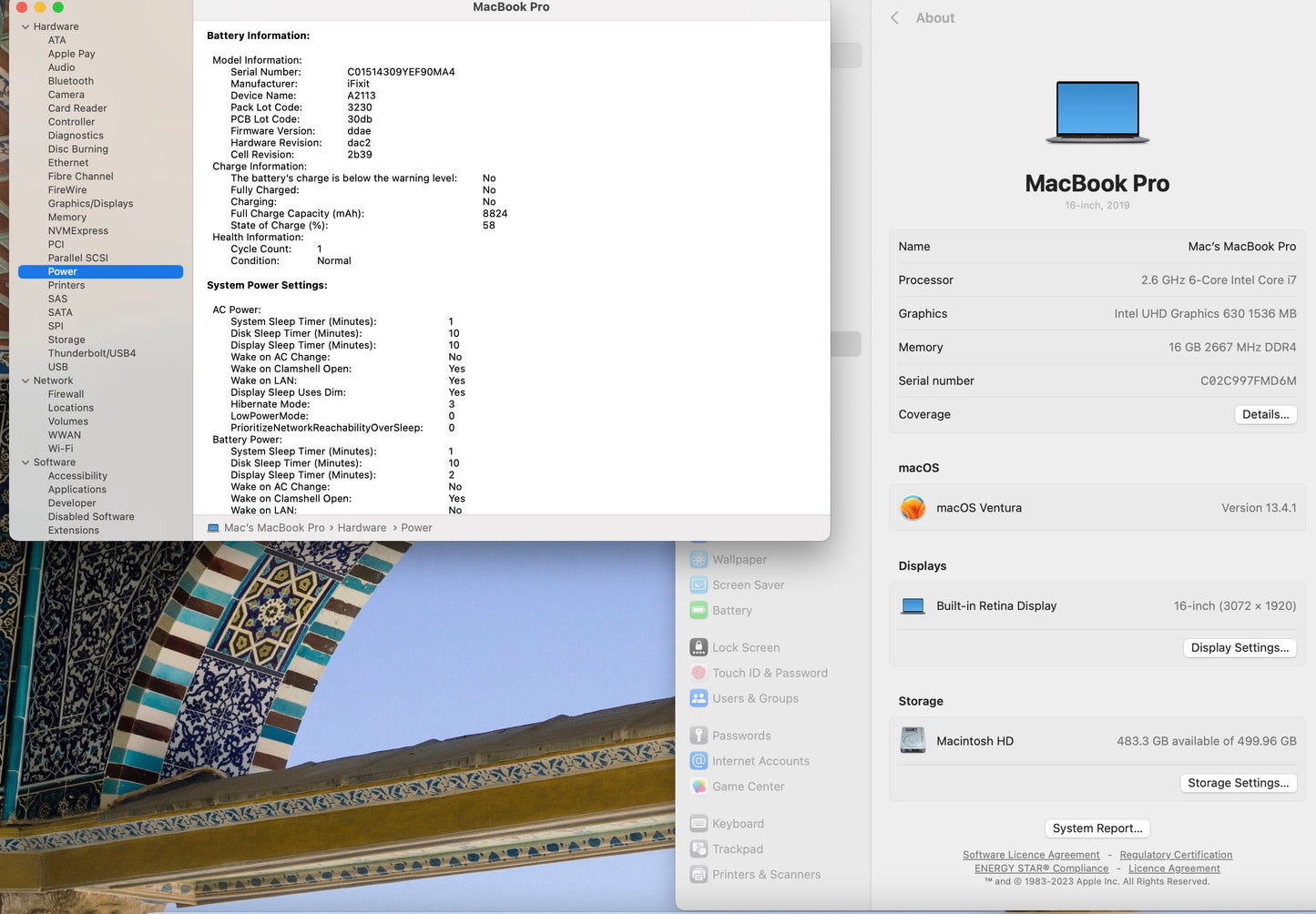Open the Passwords key icon
This screenshot has width=1316, height=914.
[699, 736]
